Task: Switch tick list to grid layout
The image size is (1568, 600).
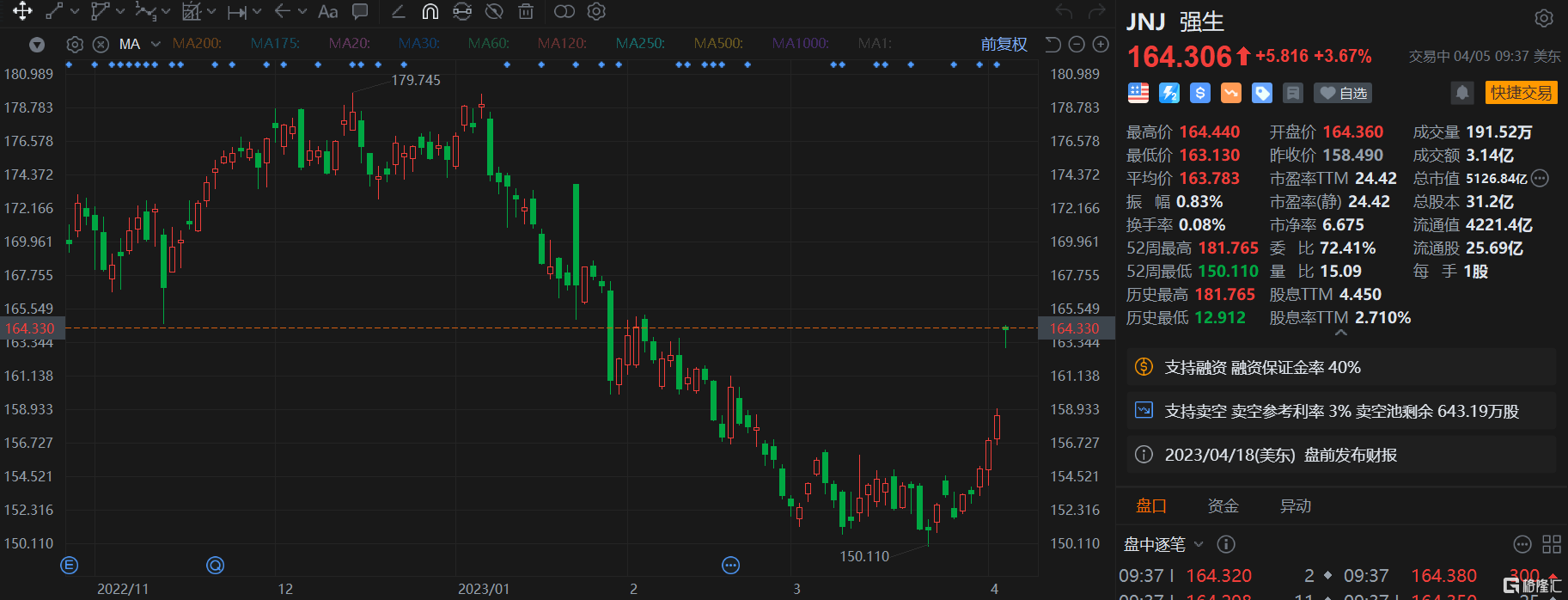Action: pos(1552,544)
